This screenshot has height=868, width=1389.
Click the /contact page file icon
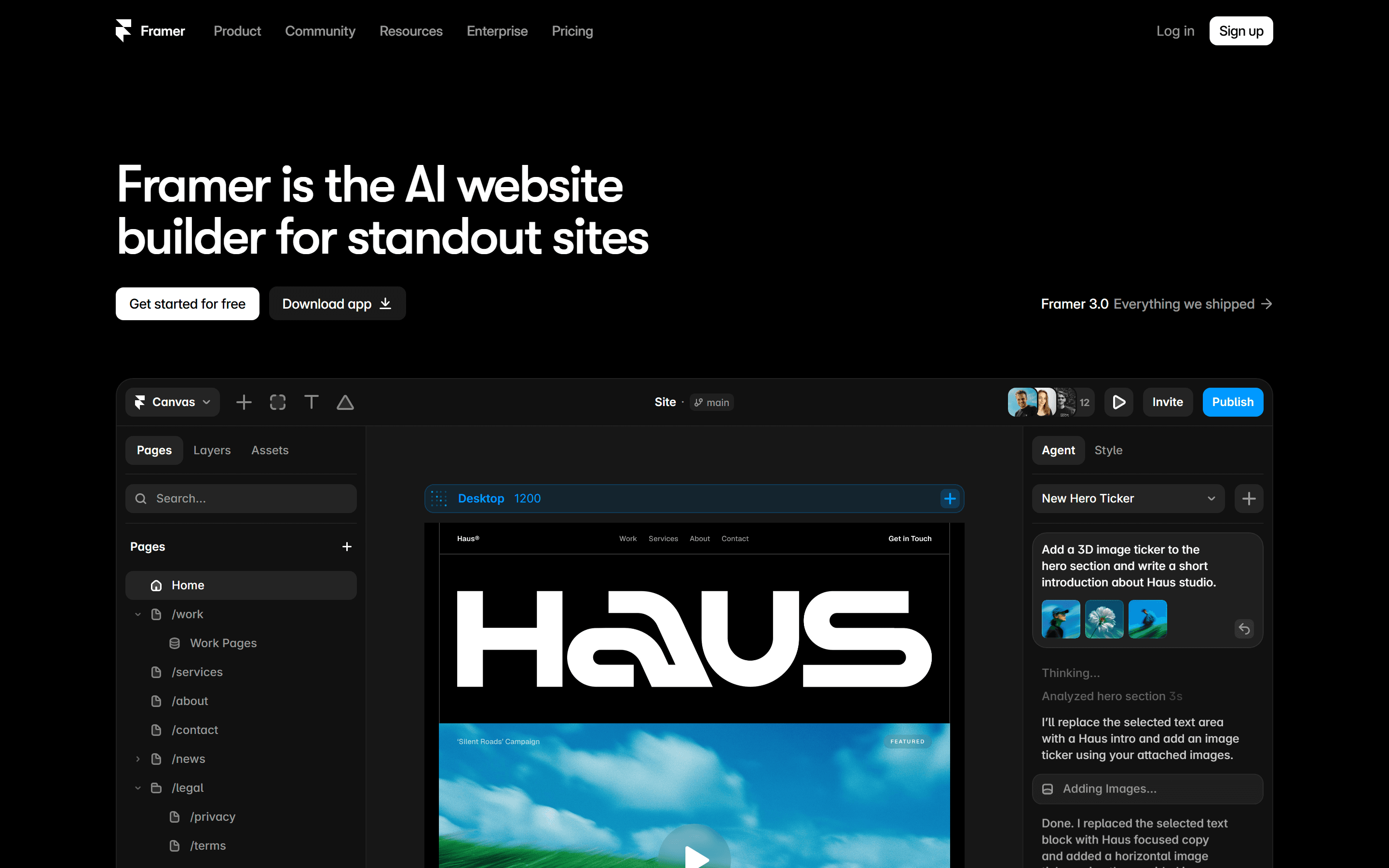coord(156,730)
